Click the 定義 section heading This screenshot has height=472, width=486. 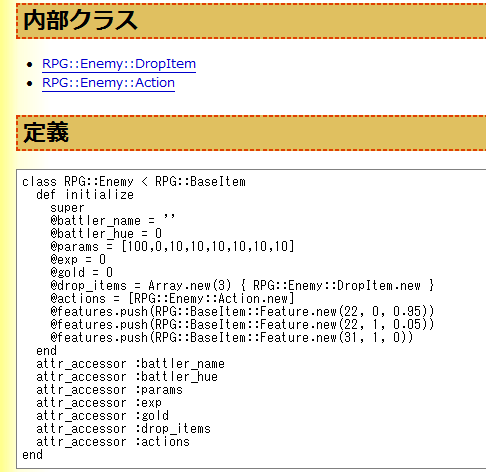click(46, 132)
